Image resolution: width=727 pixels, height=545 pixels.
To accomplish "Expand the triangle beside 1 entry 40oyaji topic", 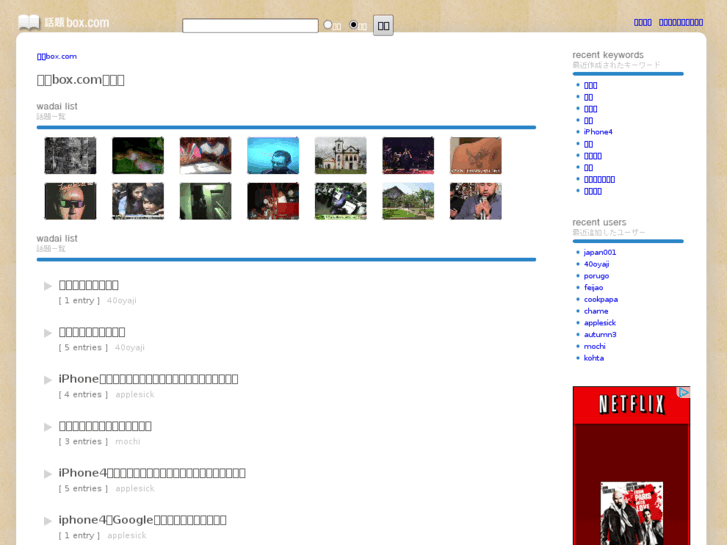I will pos(48,286).
